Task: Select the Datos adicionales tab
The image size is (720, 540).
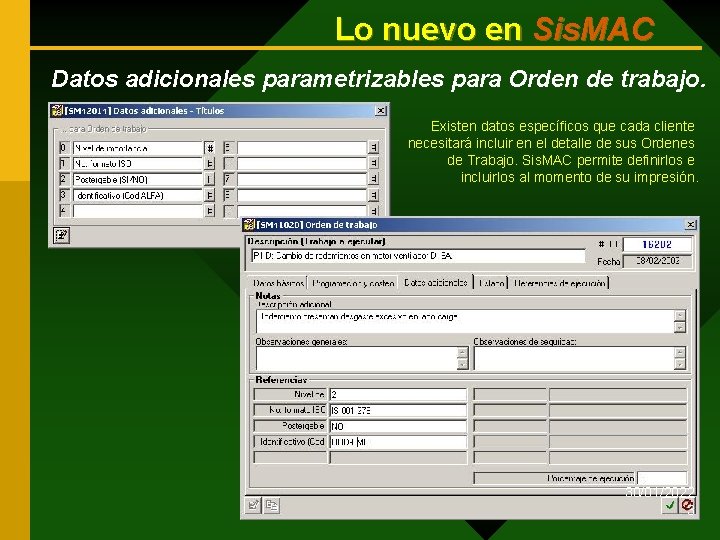Action: 436,282
